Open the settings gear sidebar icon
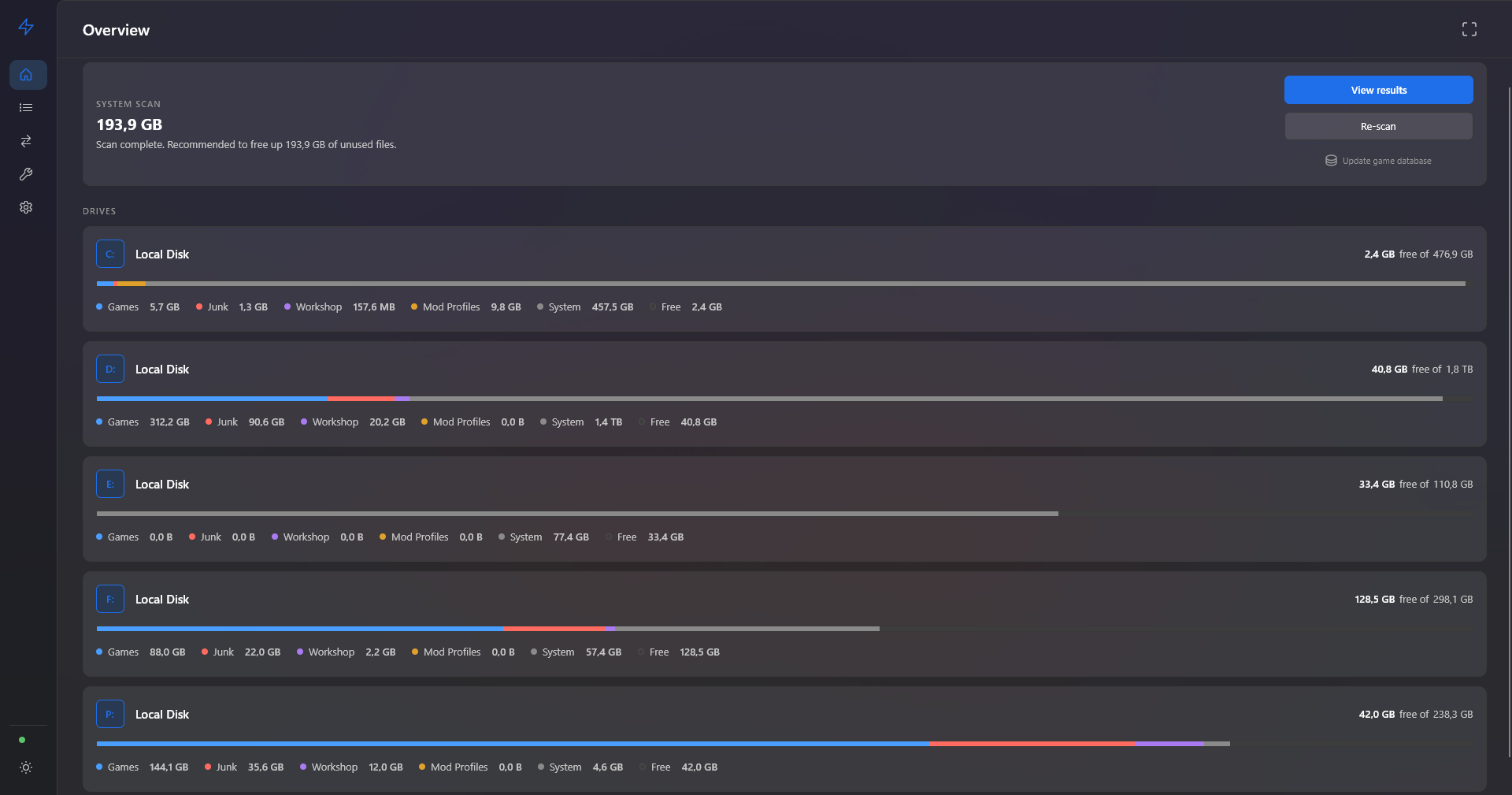Image resolution: width=1512 pixels, height=795 pixels. pyautogui.click(x=26, y=207)
